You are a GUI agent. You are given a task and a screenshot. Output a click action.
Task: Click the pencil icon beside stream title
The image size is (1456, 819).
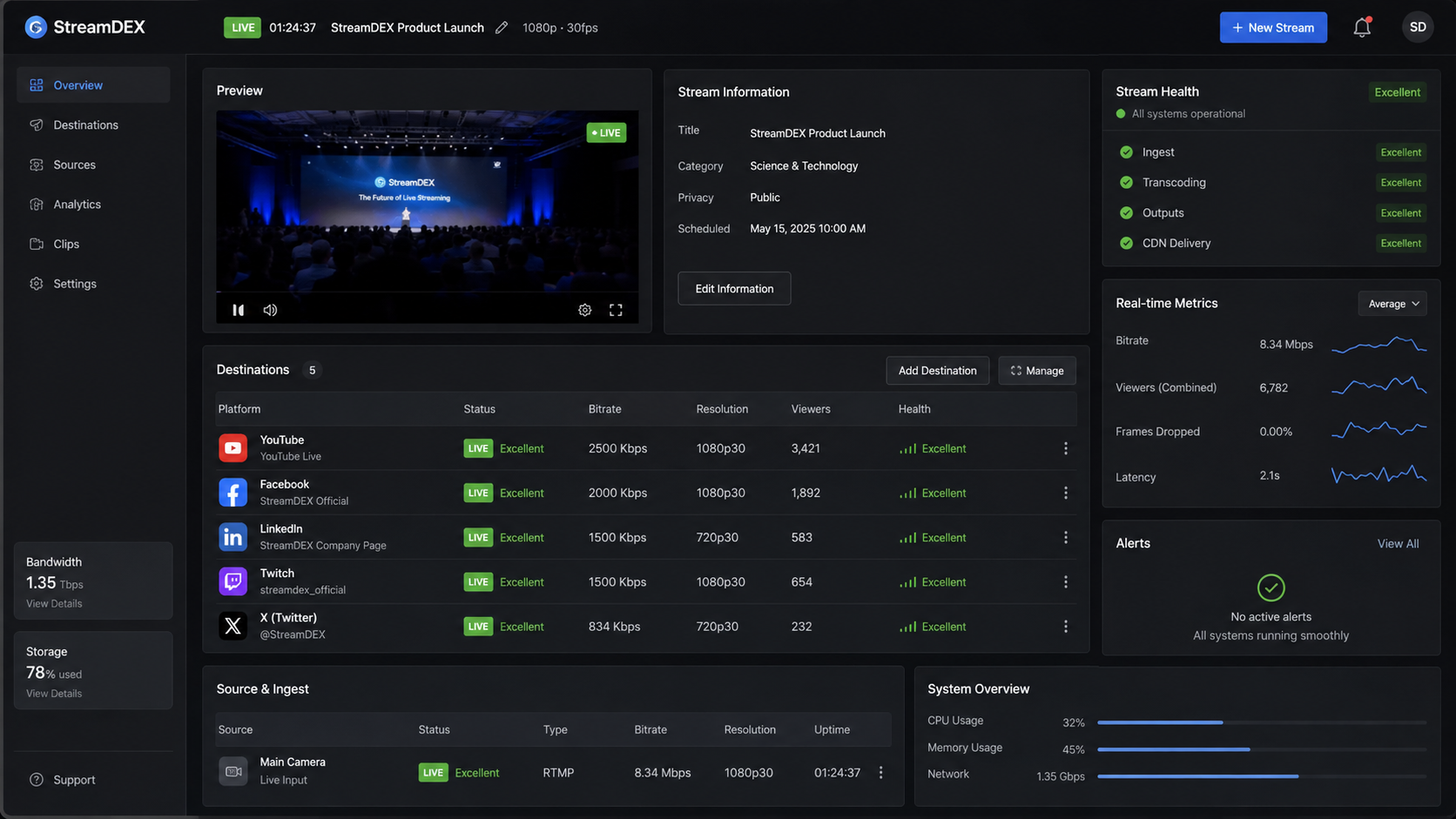(502, 28)
